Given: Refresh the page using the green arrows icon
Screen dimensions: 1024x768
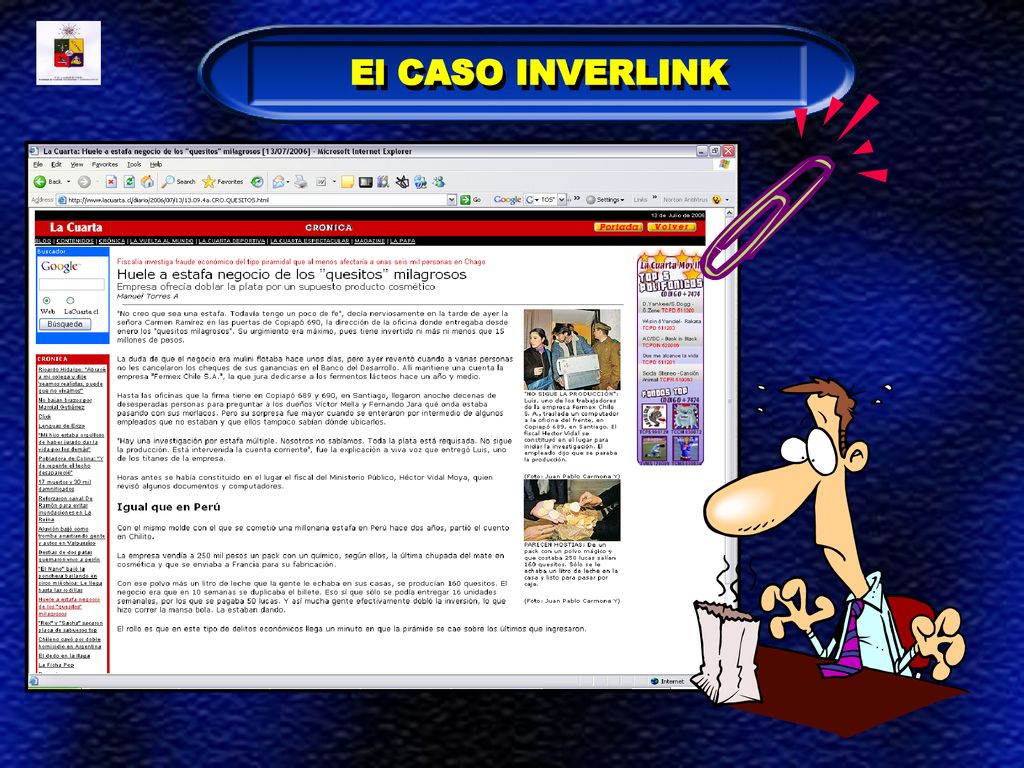Looking at the screenshot, I should 129,182.
